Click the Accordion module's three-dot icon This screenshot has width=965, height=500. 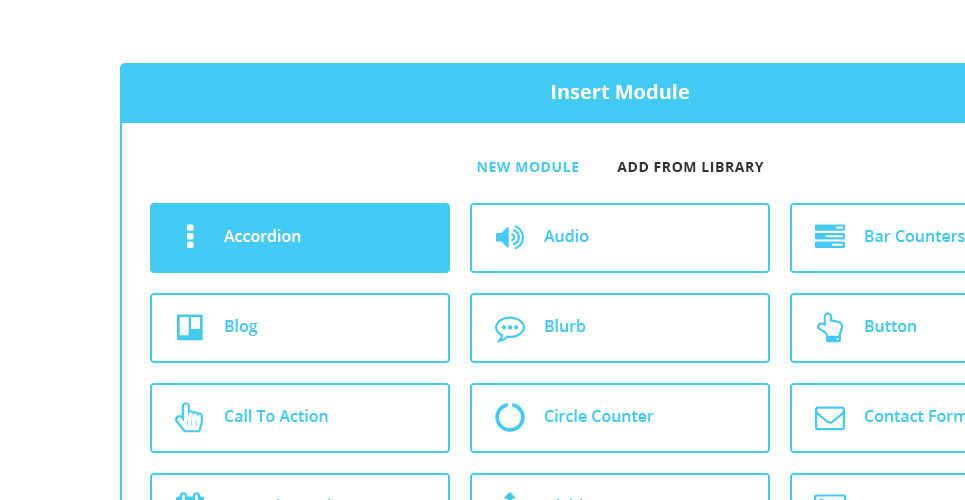coord(190,237)
